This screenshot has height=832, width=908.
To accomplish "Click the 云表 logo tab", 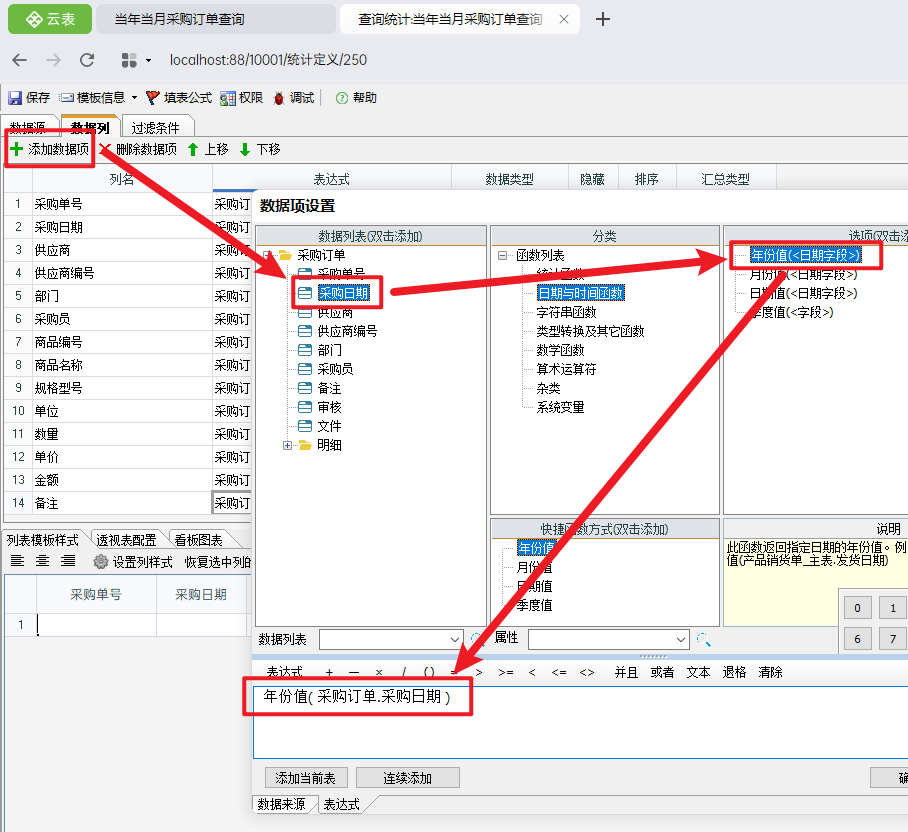I will click(x=50, y=19).
